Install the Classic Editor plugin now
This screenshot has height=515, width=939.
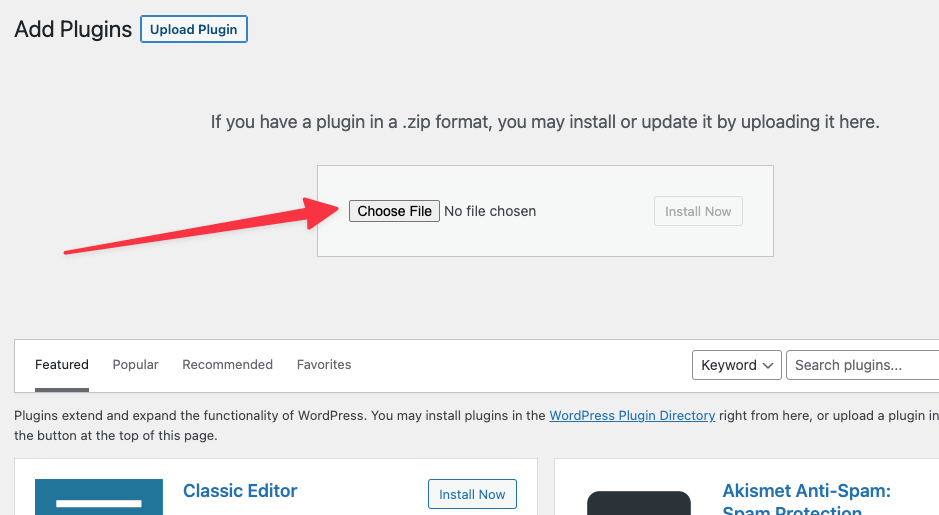click(x=472, y=494)
